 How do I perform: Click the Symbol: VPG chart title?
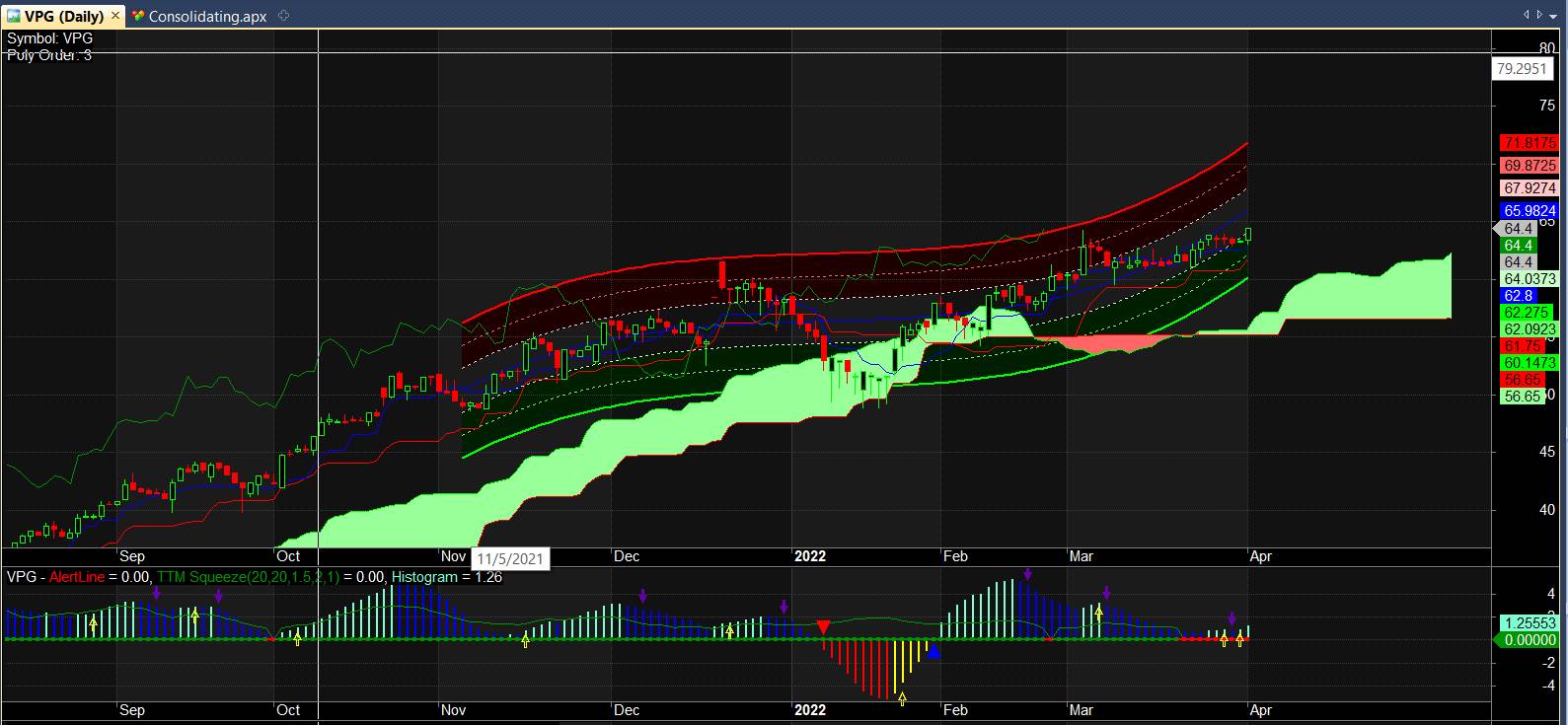tap(49, 38)
